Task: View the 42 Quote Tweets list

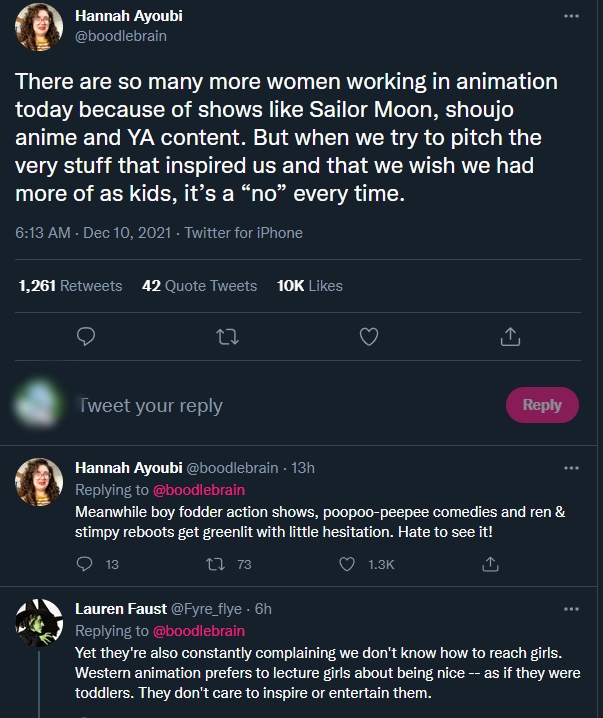Action: (x=199, y=286)
